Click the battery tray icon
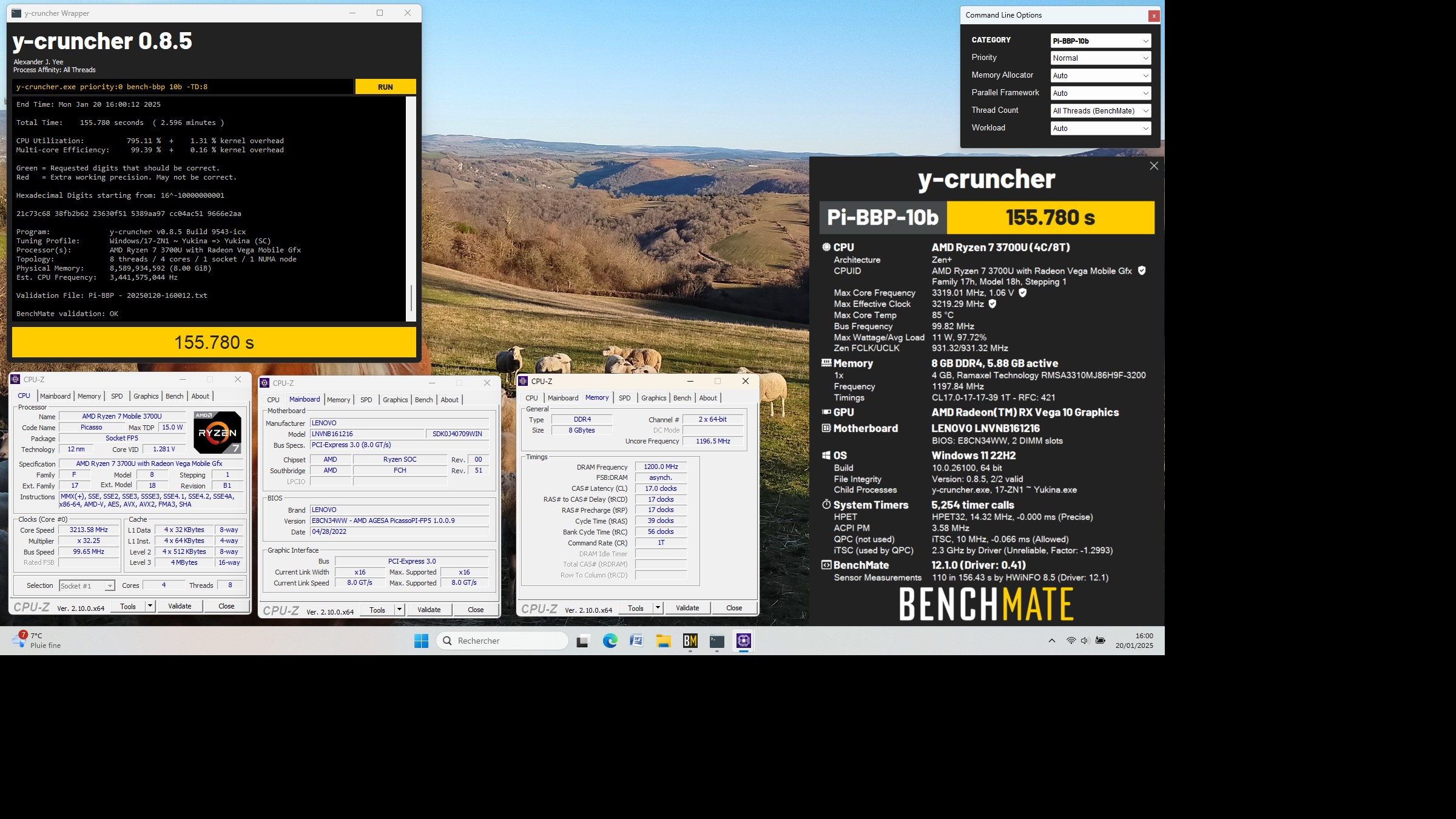 click(x=1100, y=641)
